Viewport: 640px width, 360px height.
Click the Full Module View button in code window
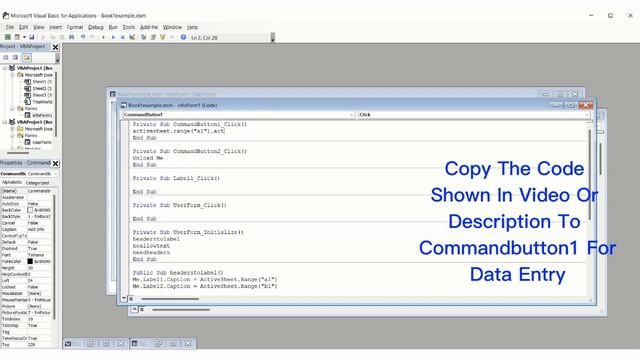click(x=131, y=298)
